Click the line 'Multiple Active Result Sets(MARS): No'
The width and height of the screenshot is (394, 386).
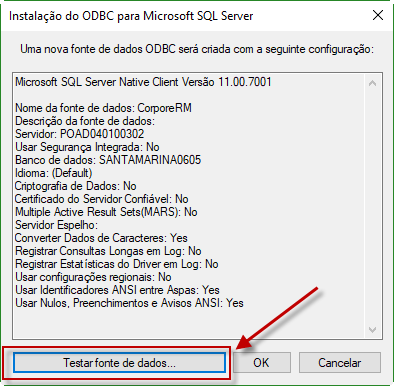coord(106,212)
